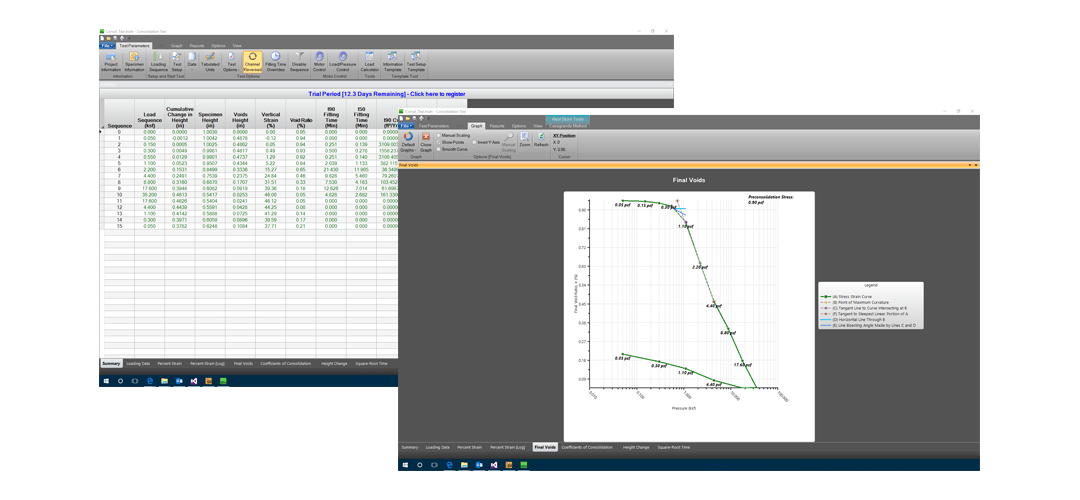Image resolution: width=1080 pixels, height=500 pixels.
Task: Switch to Reports ribbon tab in front window
Action: [x=497, y=126]
